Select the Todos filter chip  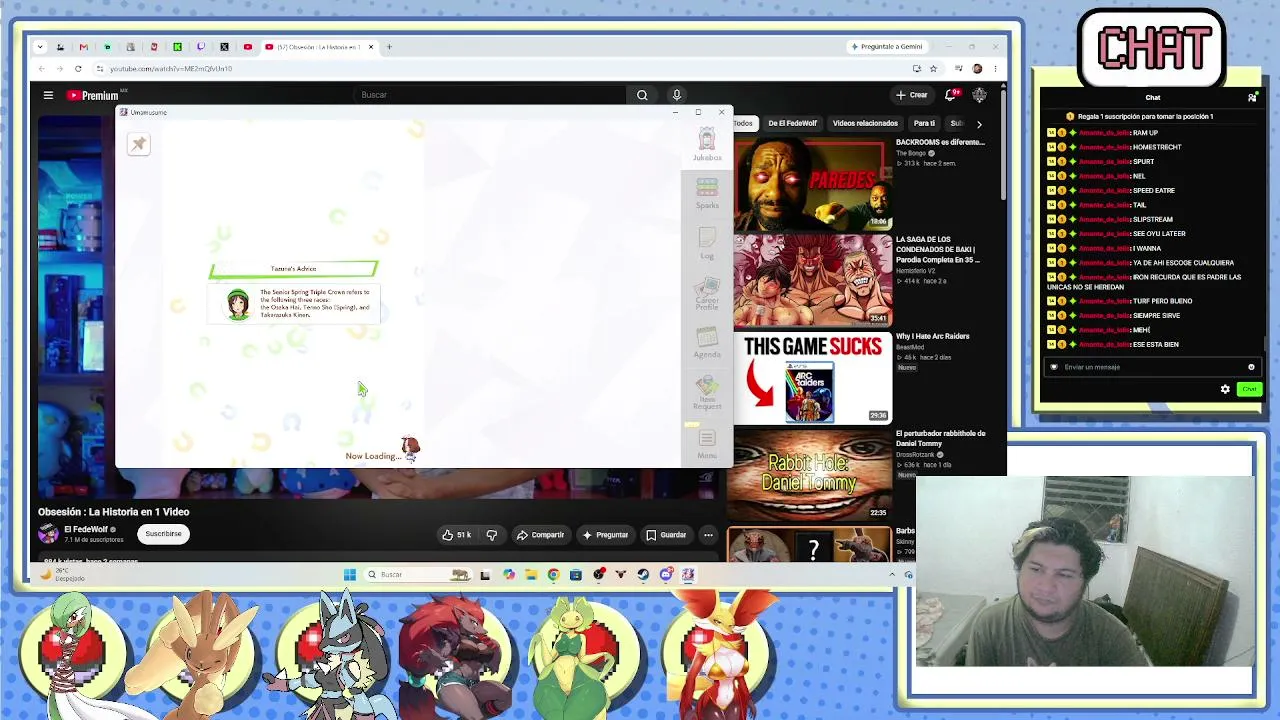[743, 123]
